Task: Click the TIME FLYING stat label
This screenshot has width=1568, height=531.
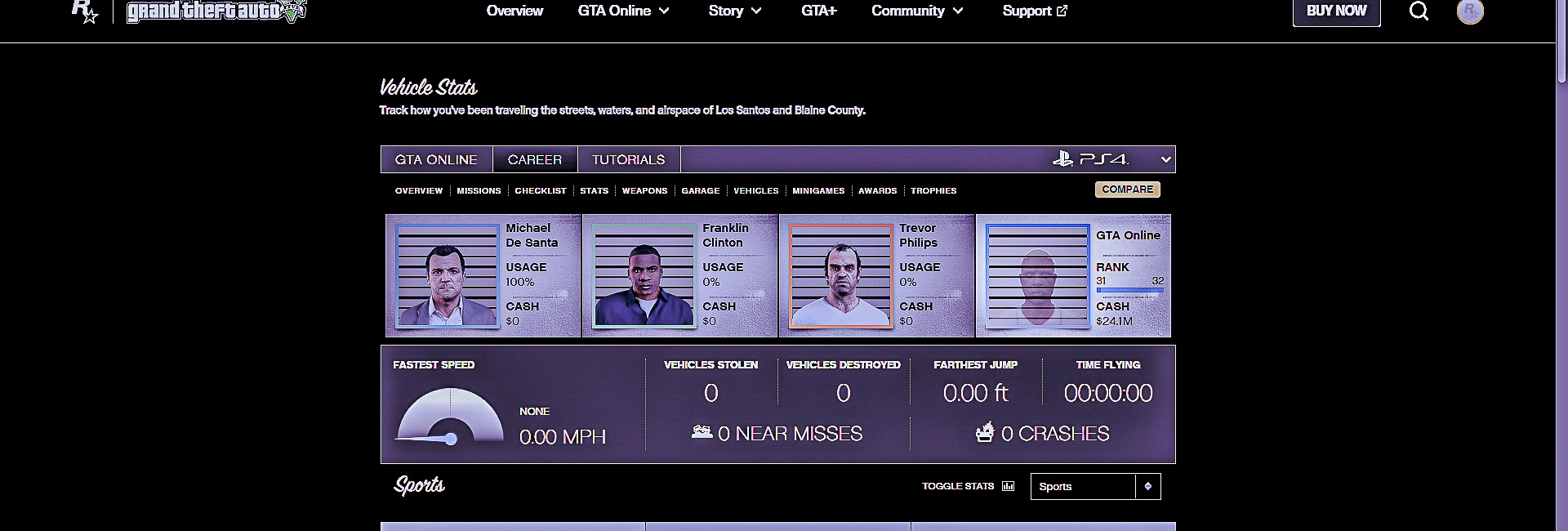Action: click(1107, 364)
